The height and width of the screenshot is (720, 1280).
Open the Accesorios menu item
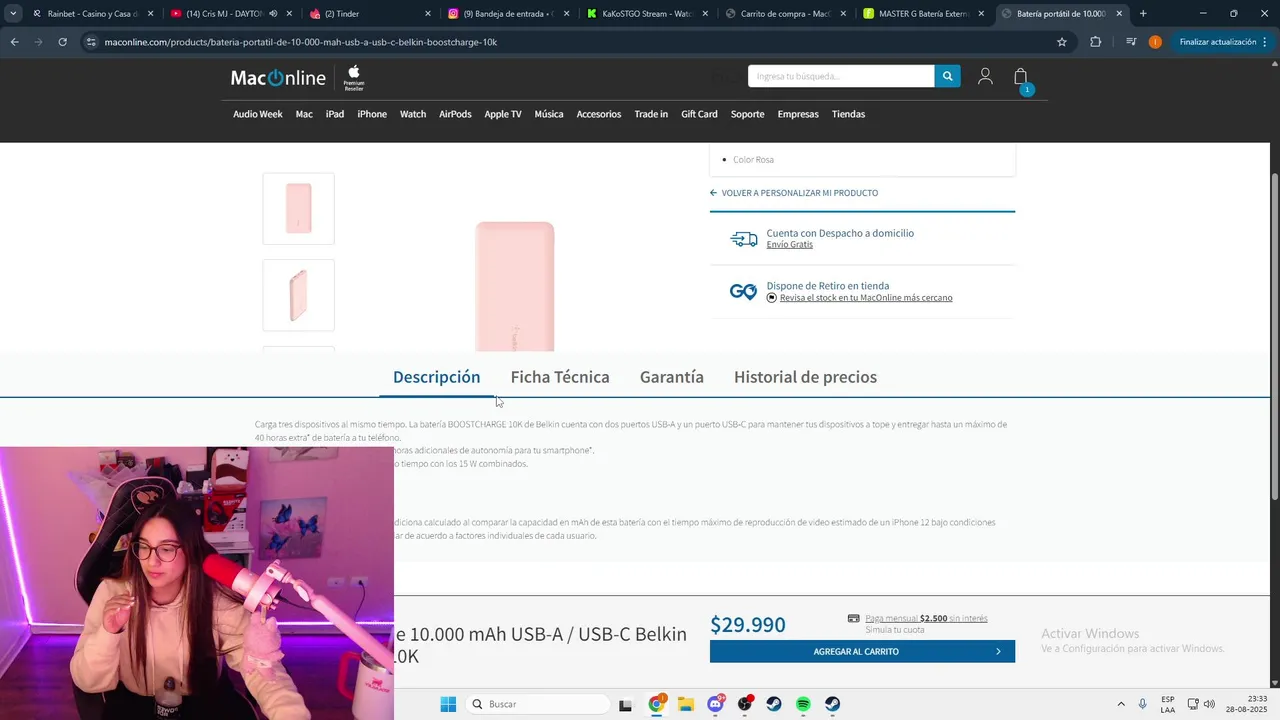(x=599, y=114)
